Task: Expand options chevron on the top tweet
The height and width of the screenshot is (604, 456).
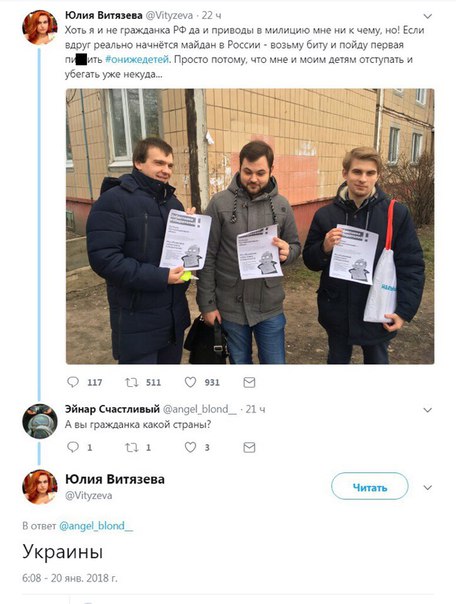Action: [428, 16]
